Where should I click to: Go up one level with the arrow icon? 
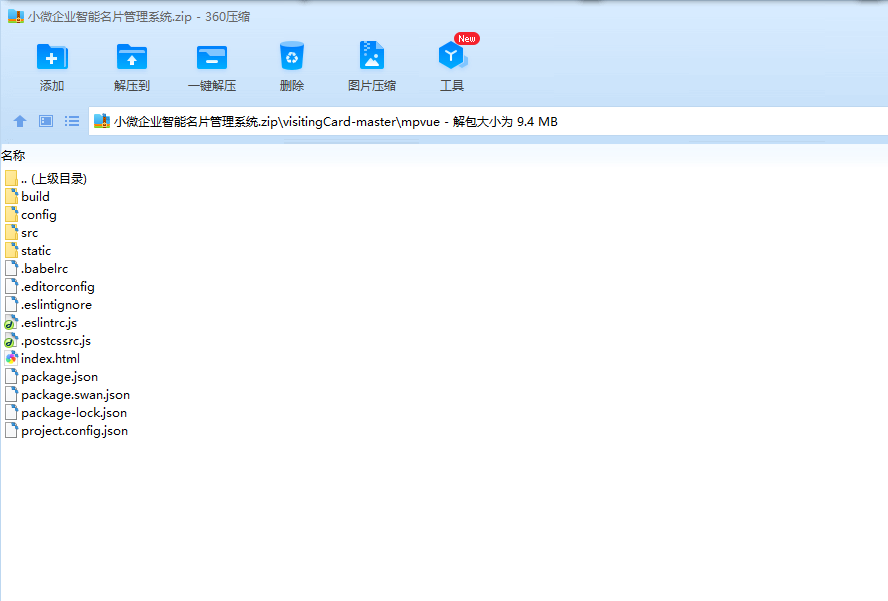20,121
